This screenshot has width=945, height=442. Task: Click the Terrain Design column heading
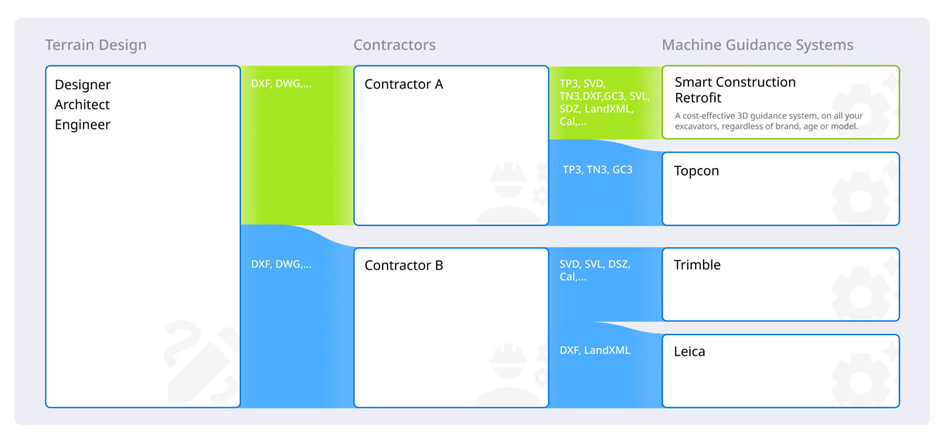pyautogui.click(x=96, y=45)
